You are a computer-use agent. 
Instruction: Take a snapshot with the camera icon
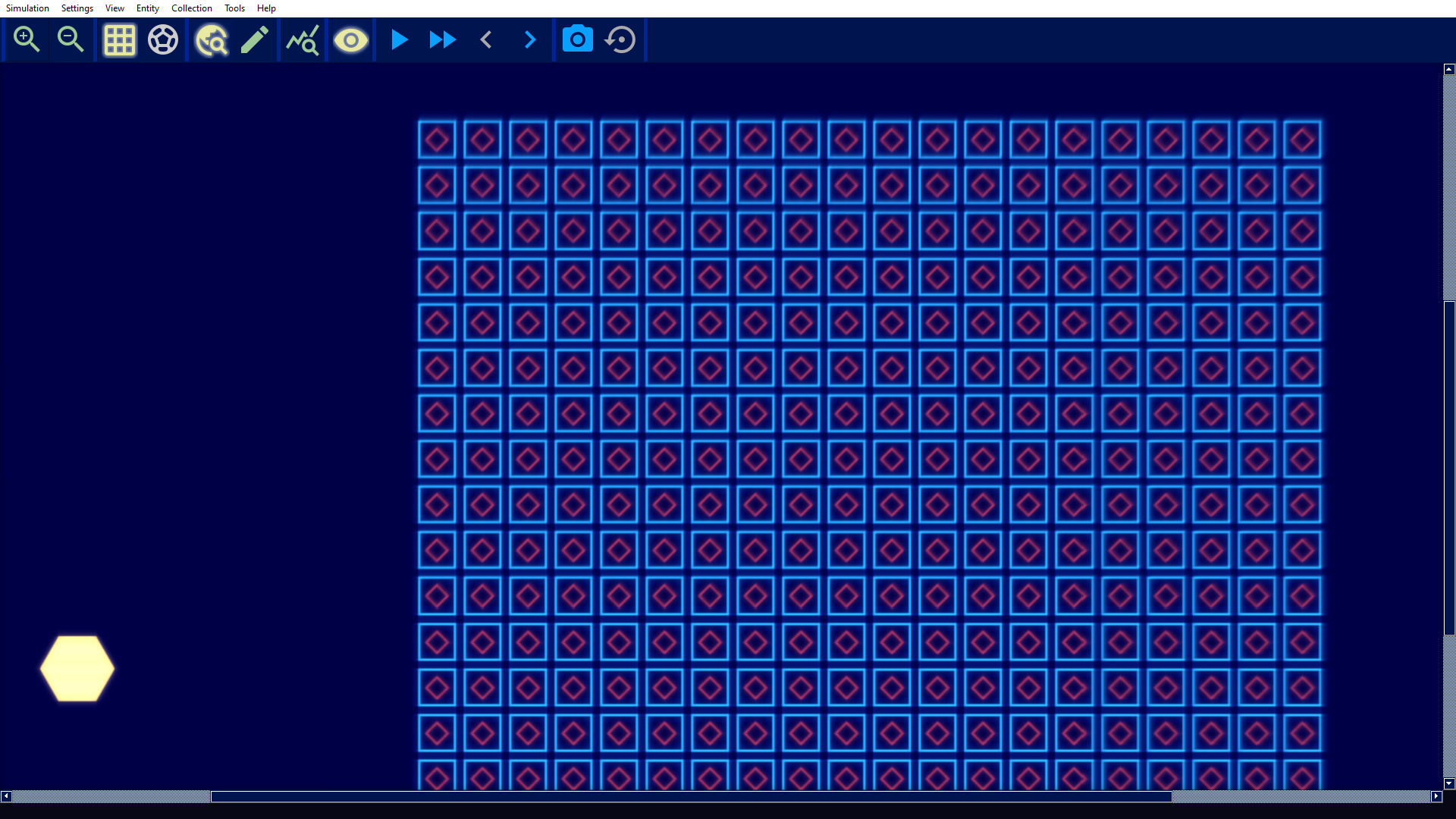pyautogui.click(x=577, y=39)
